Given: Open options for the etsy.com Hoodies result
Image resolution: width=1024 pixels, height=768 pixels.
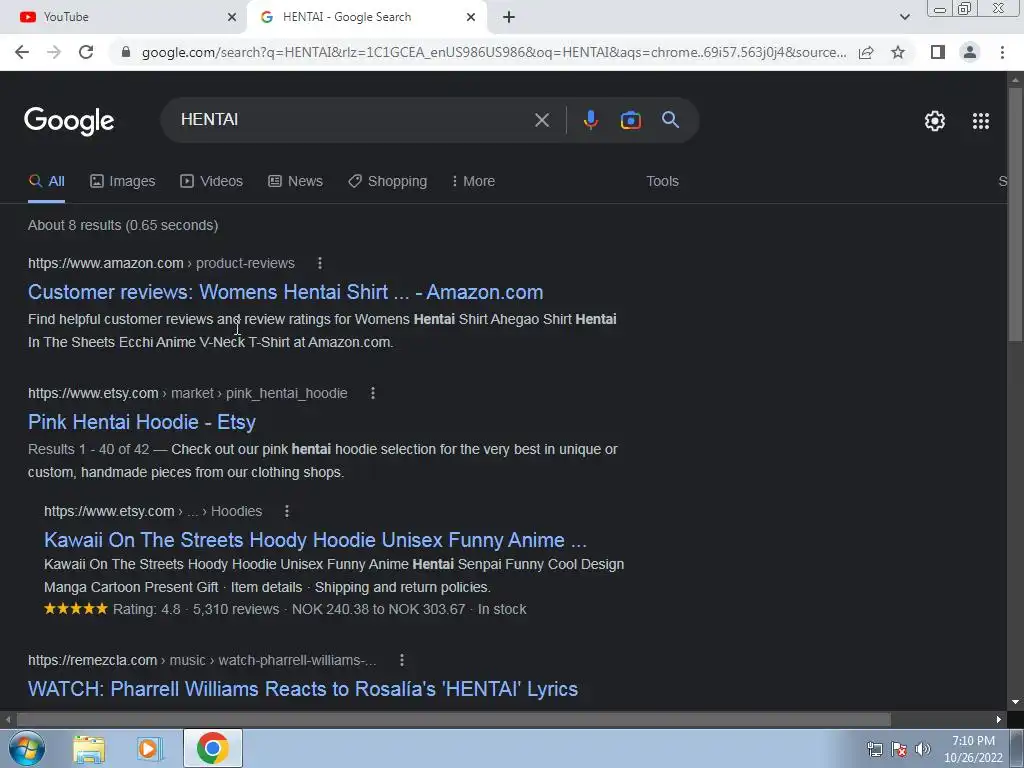Looking at the screenshot, I should point(287,511).
